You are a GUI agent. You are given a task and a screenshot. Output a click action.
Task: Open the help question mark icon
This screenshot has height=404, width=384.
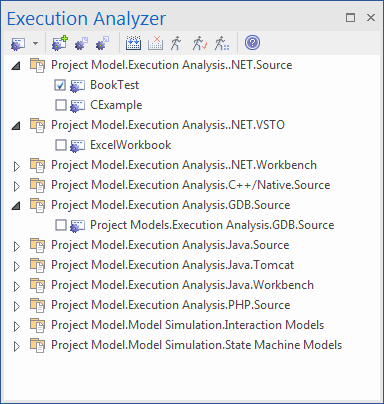(252, 43)
